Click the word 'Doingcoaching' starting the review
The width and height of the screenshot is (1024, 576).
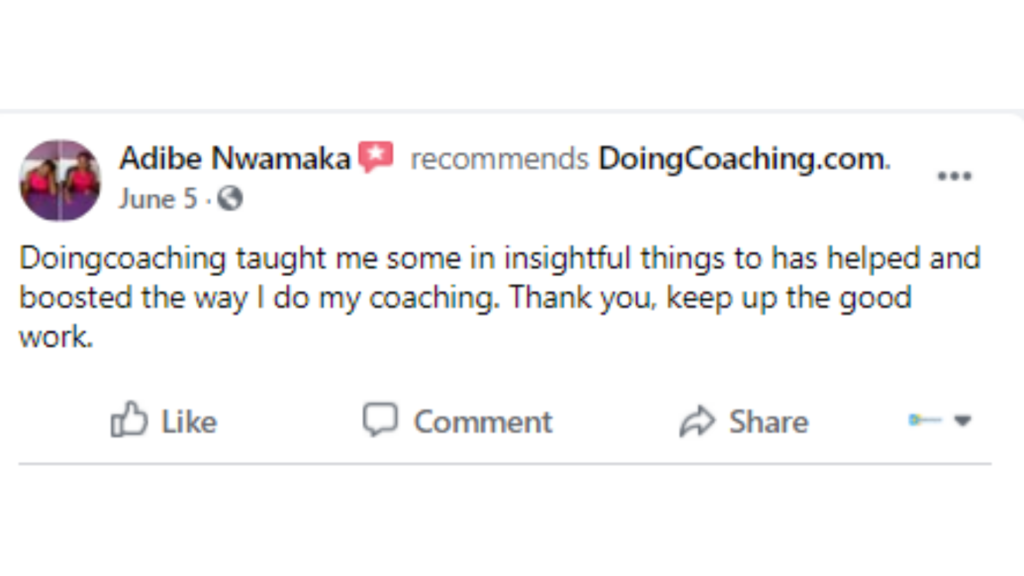point(122,259)
